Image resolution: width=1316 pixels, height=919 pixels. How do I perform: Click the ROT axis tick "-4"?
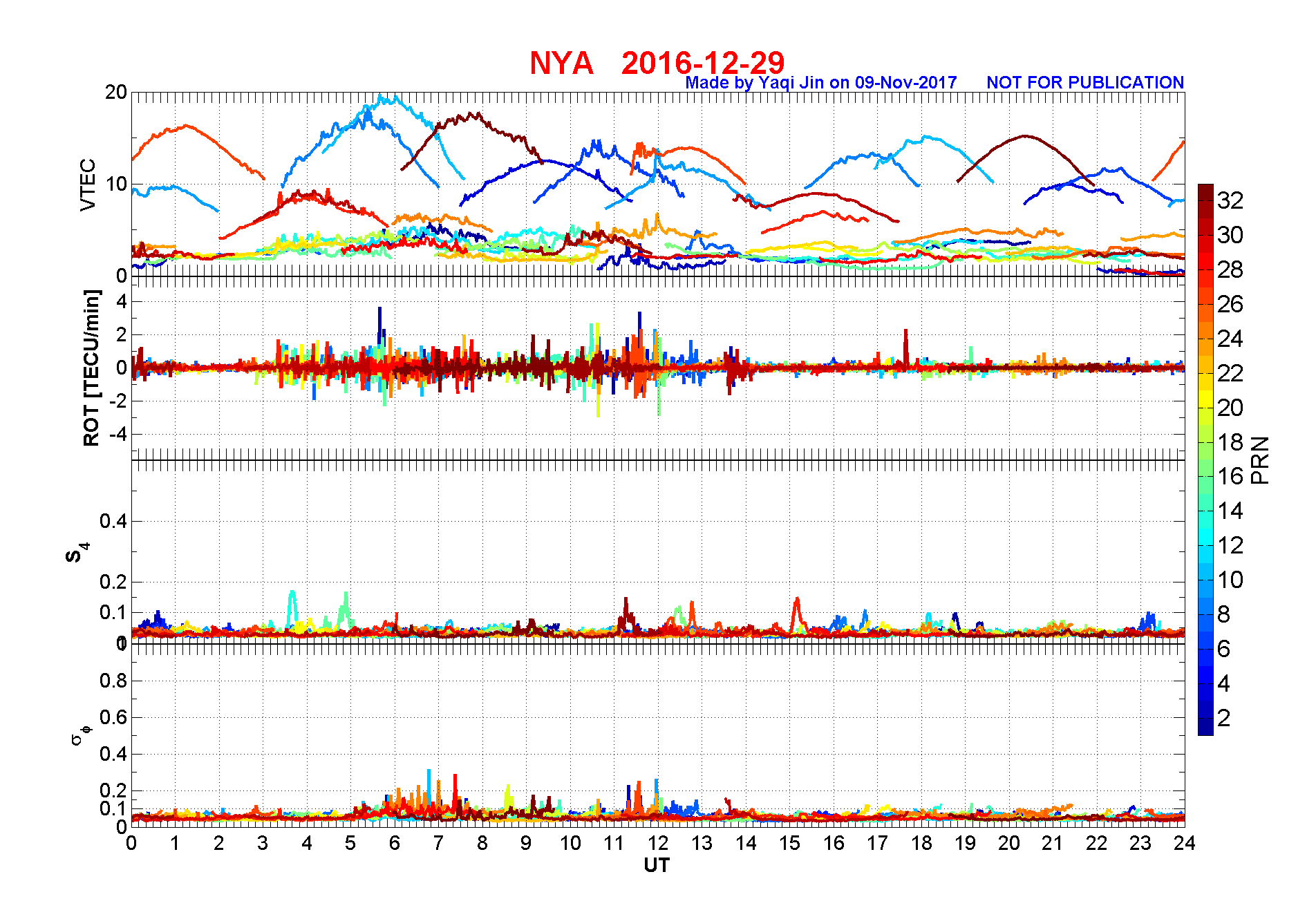click(x=117, y=435)
